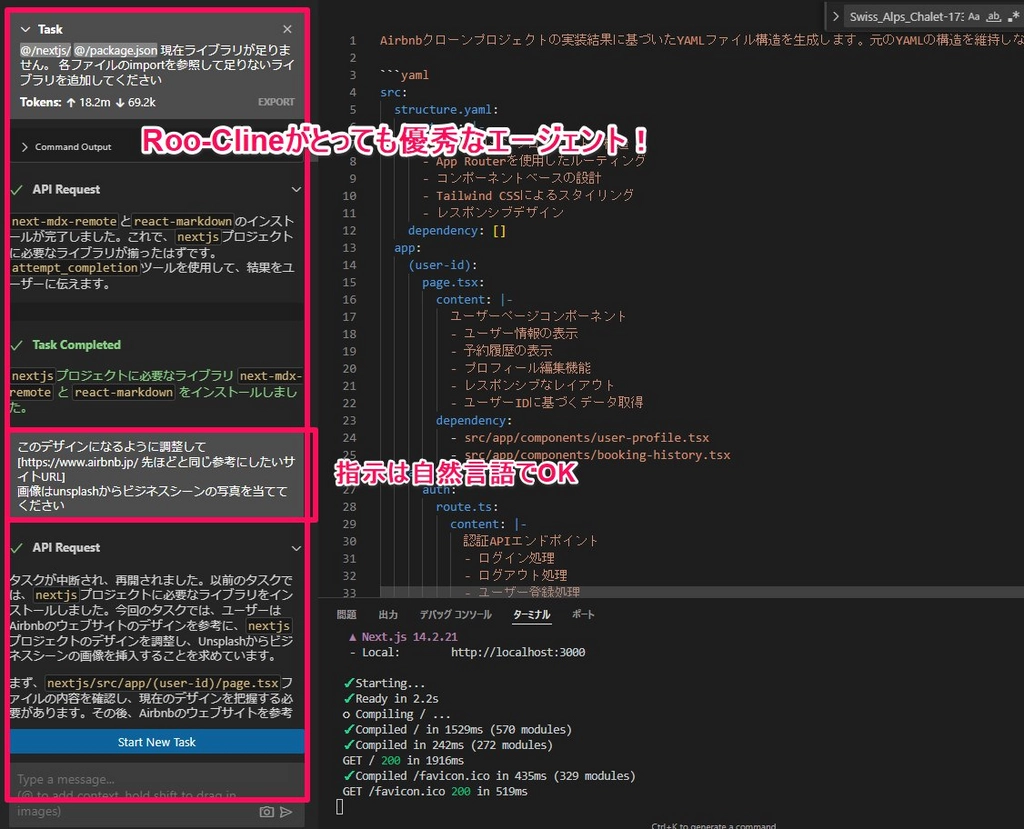Collapse the API Request chevron below the design message
Viewport: 1024px width, 829px height.
(296, 548)
